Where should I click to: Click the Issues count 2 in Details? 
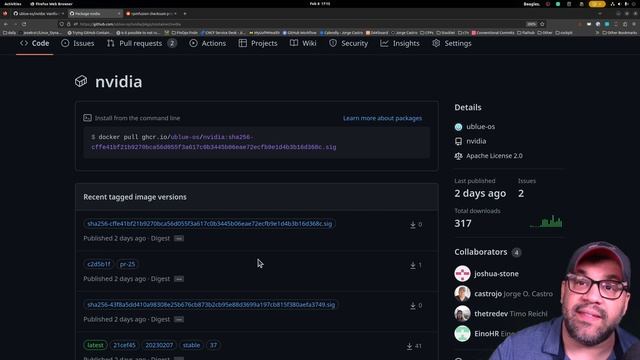coord(521,193)
